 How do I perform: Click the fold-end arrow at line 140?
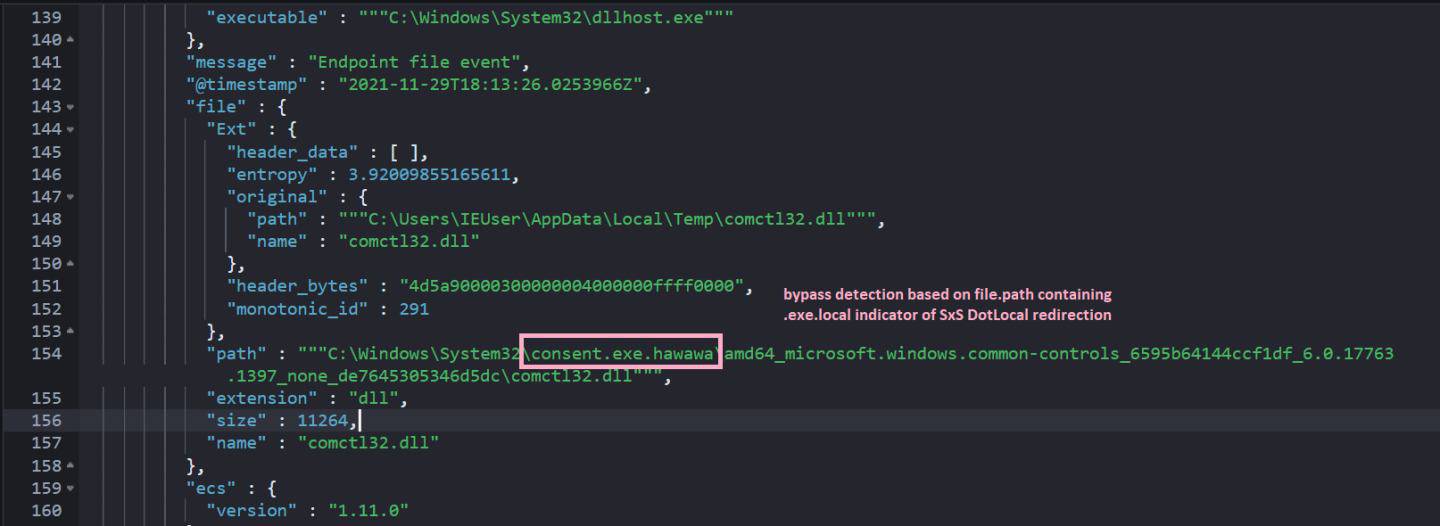[69, 40]
